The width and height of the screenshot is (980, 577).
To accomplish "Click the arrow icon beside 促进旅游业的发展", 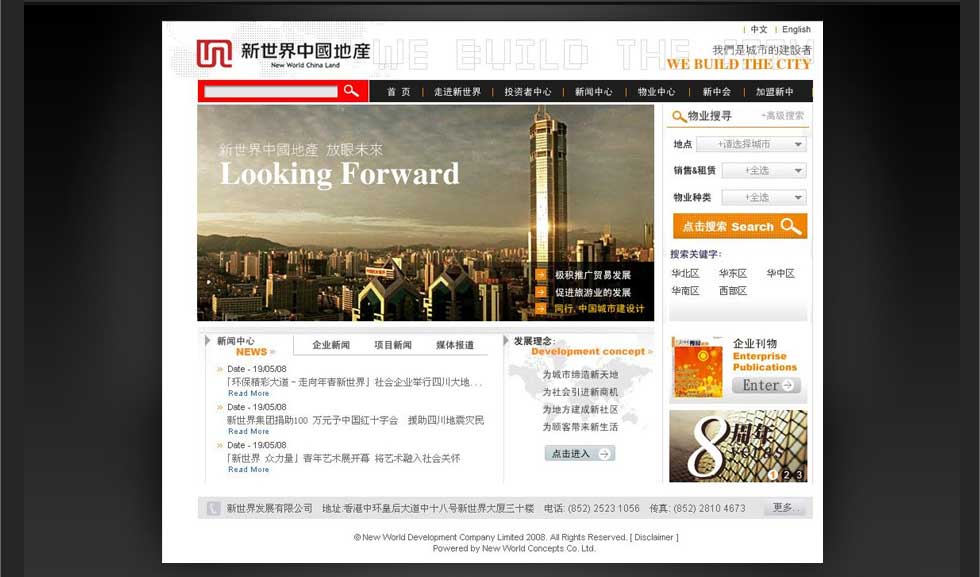I will (x=541, y=292).
